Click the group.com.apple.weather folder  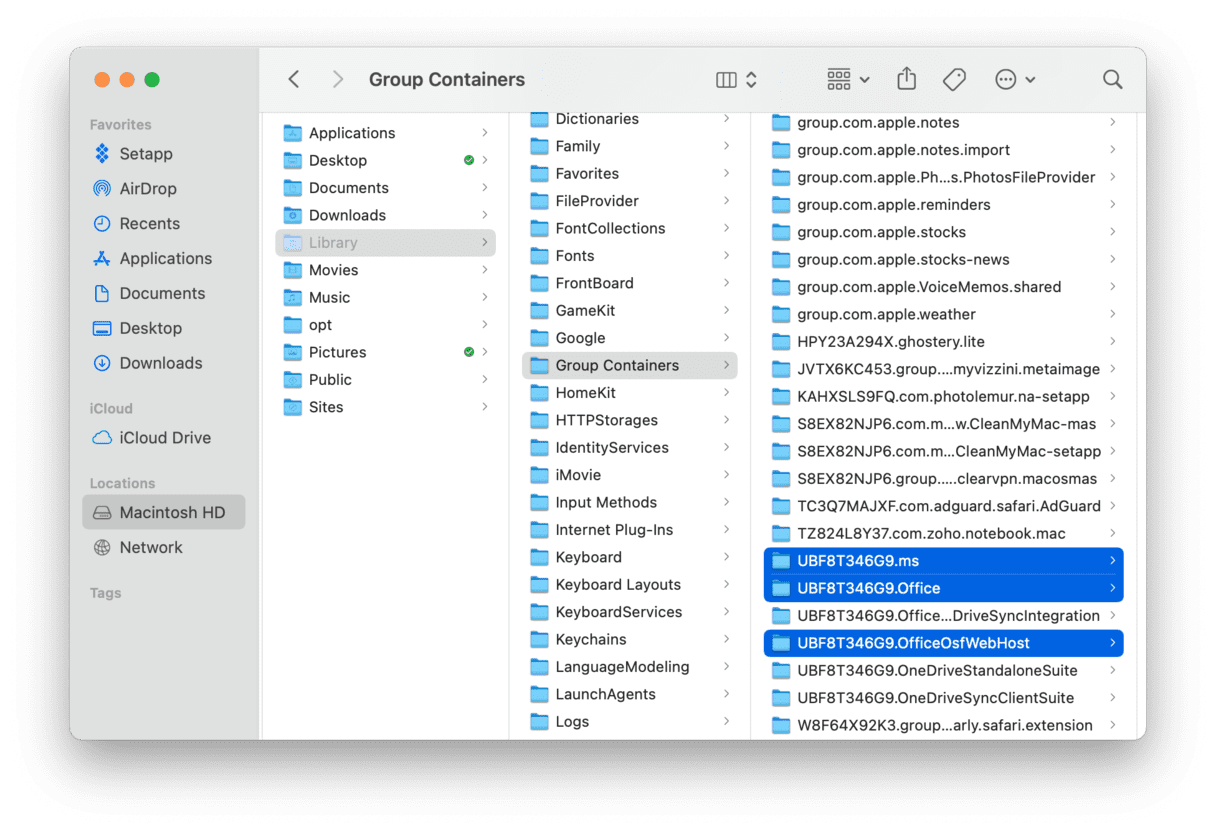[x=886, y=315]
